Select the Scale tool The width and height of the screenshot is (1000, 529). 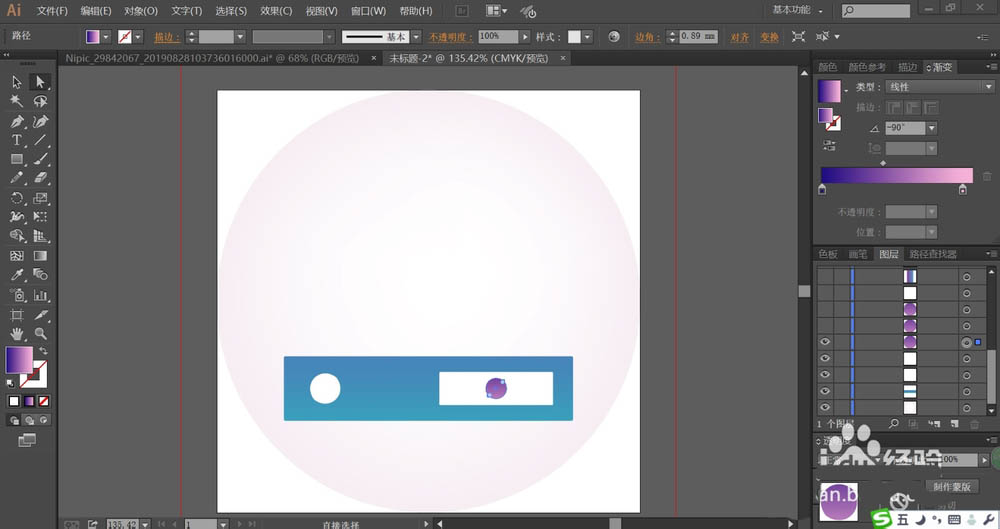[40, 198]
